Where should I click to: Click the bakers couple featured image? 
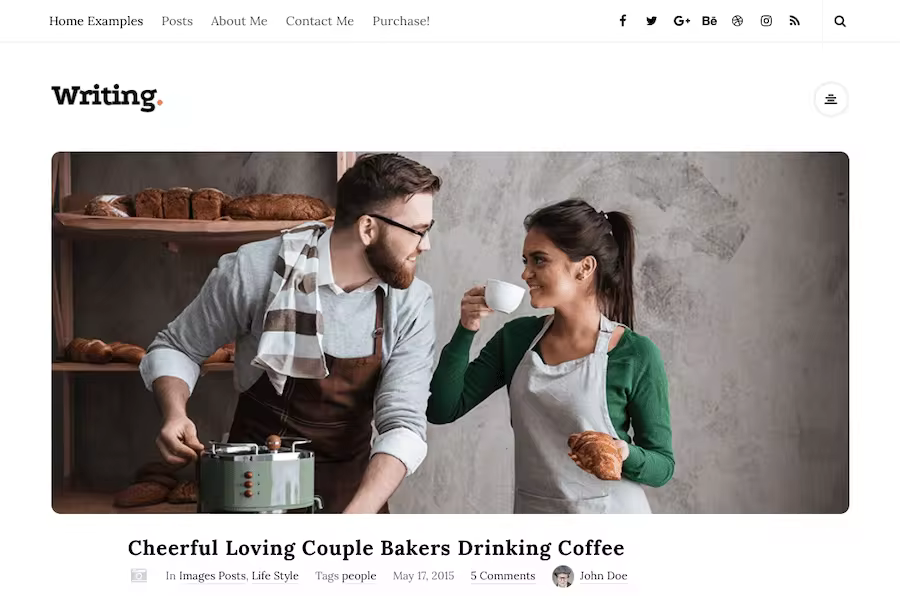450,332
